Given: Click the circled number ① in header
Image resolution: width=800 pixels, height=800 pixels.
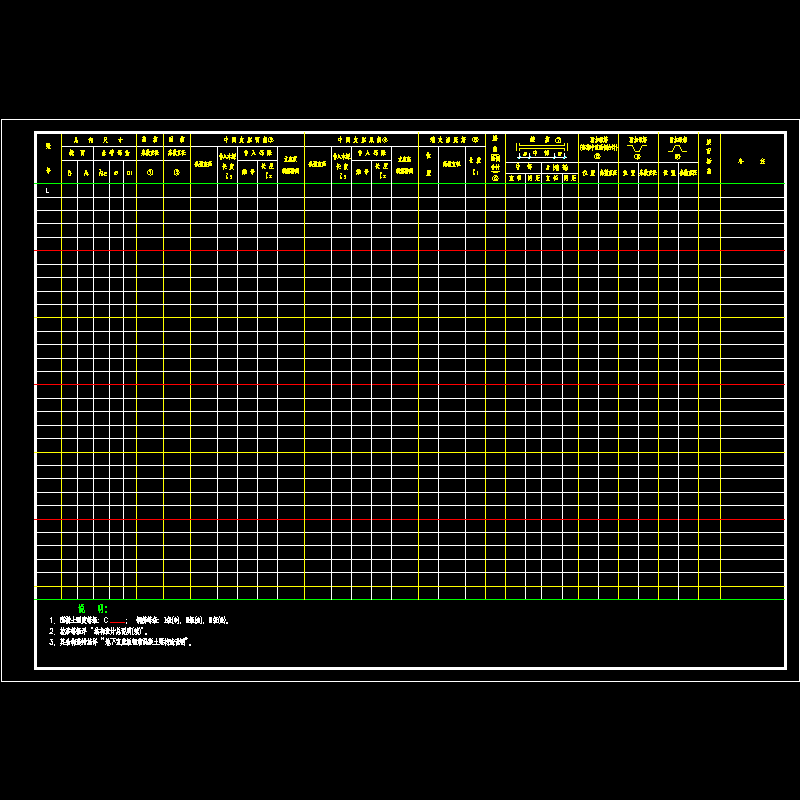Looking at the screenshot, I should coord(150,172).
